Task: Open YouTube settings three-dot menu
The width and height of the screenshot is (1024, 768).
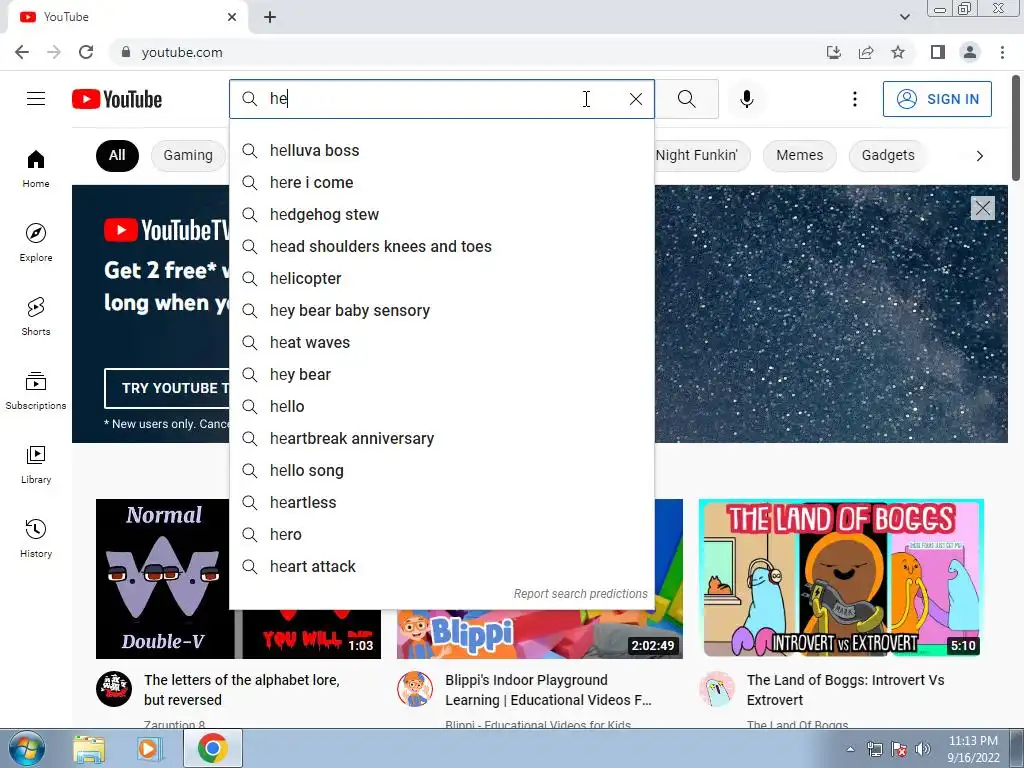Action: coord(854,99)
